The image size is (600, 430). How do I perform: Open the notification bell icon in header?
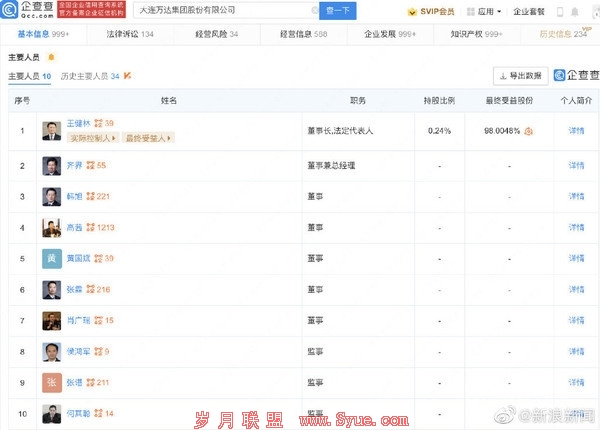(575, 12)
